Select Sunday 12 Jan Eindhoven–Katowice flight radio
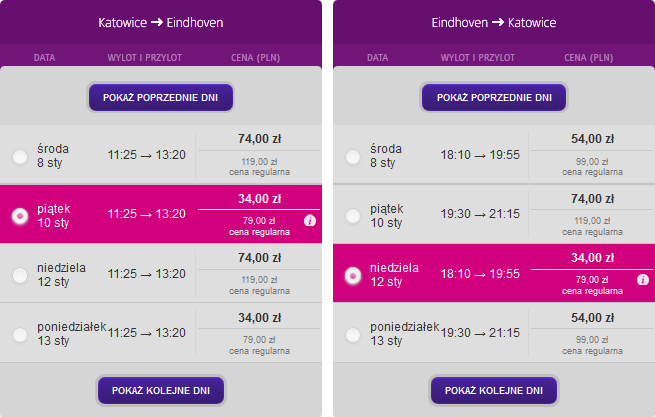This screenshot has height=417, width=655. (353, 275)
